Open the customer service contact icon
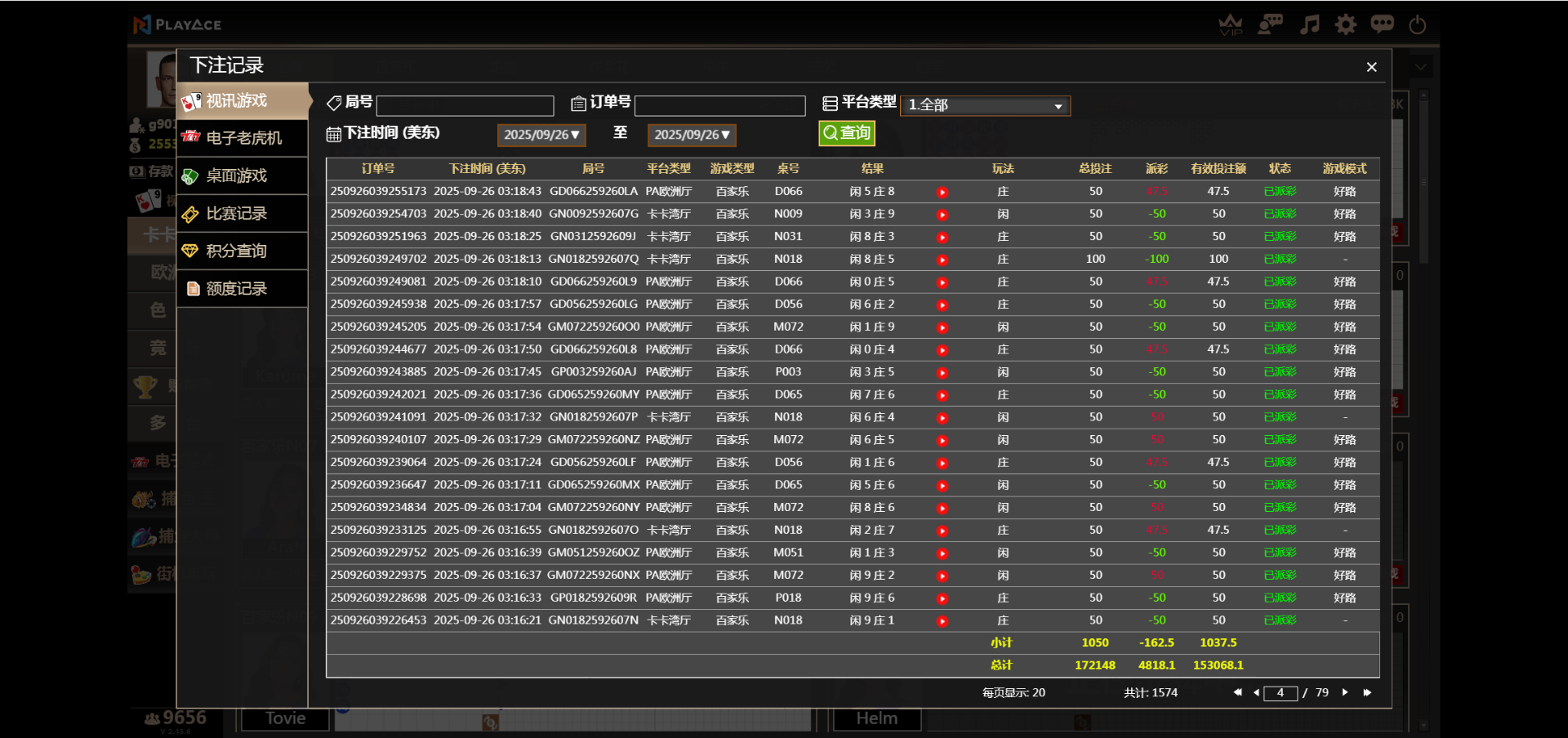The width and height of the screenshot is (1568, 738). pyautogui.click(x=1270, y=24)
